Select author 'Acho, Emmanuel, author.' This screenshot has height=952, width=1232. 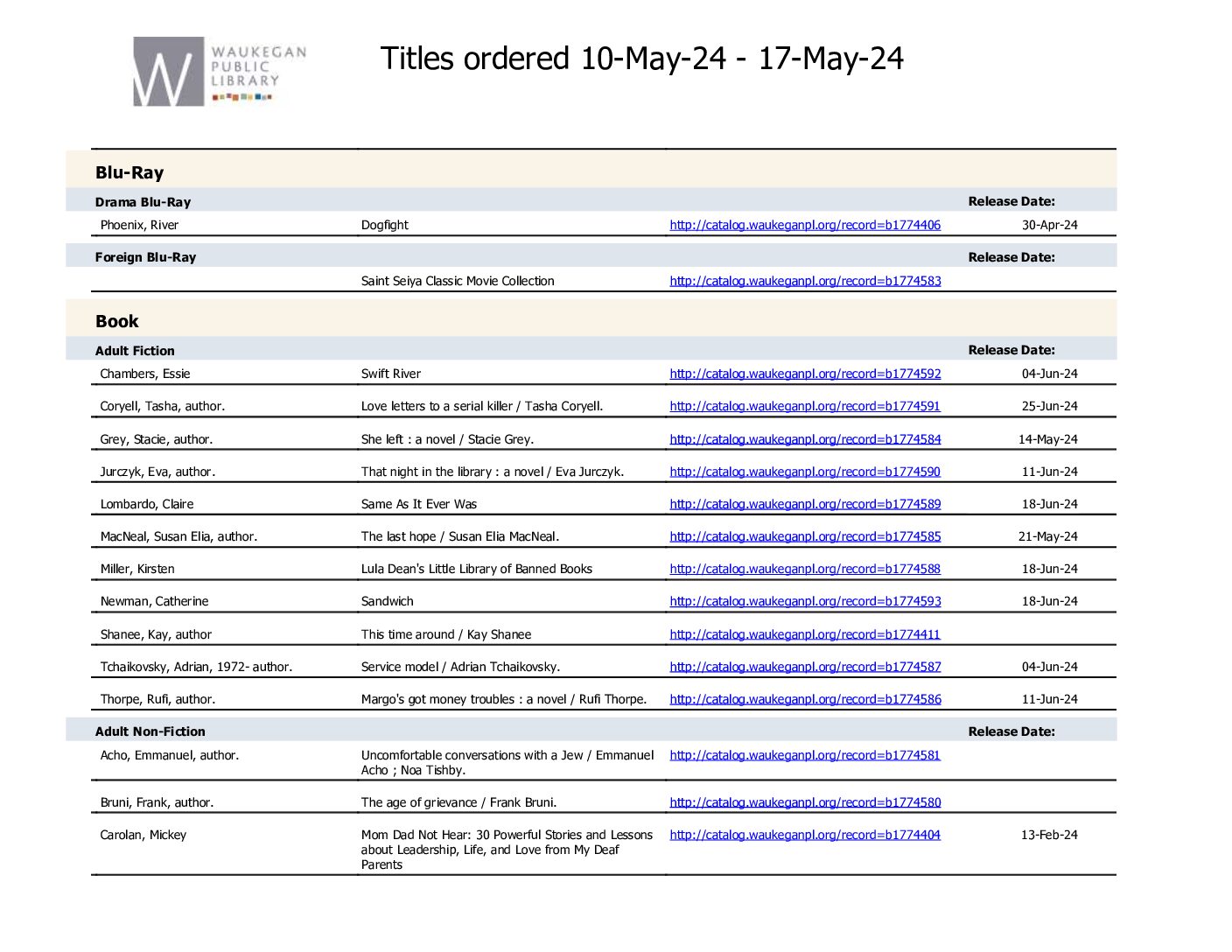click(169, 755)
